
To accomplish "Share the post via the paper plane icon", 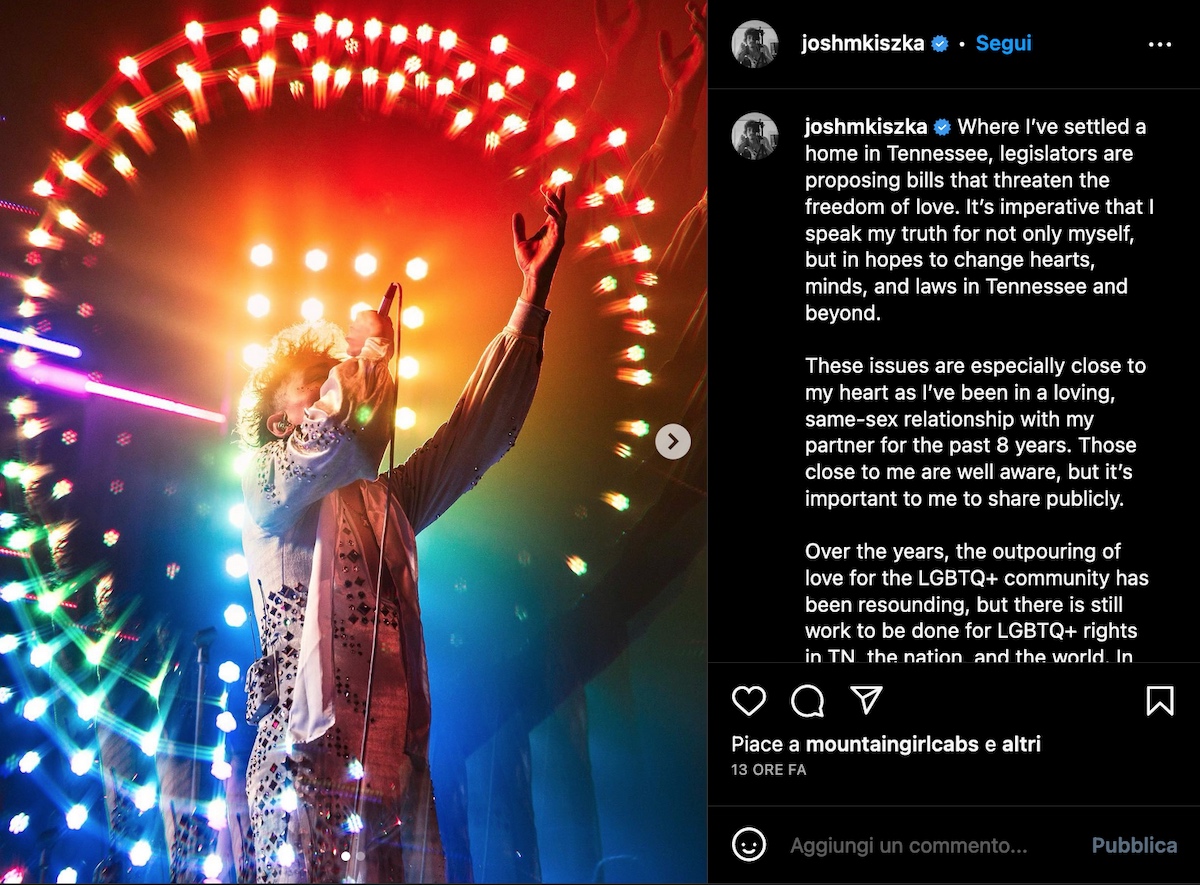I will [x=866, y=700].
